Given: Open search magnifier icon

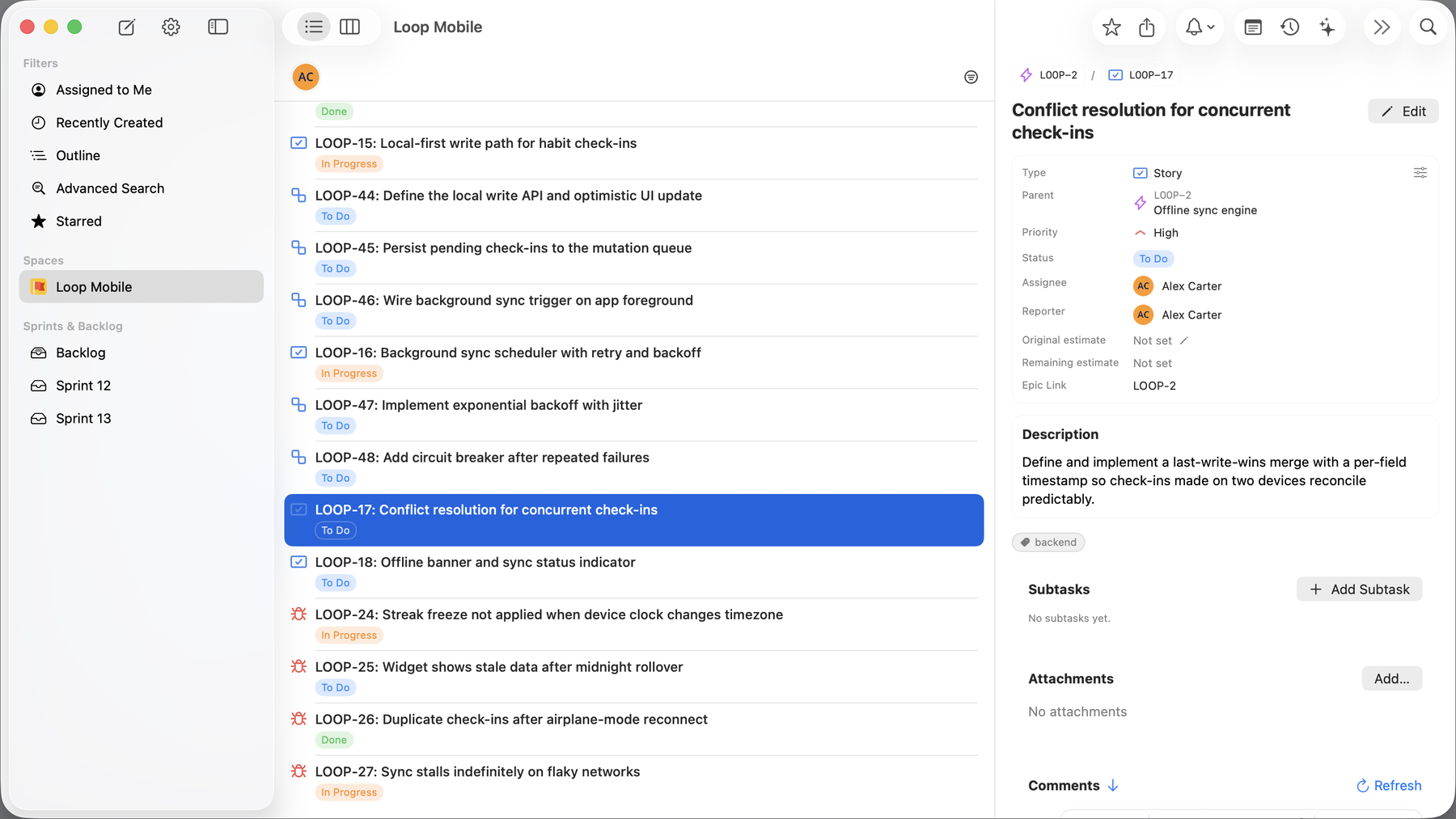Looking at the screenshot, I should (1428, 27).
